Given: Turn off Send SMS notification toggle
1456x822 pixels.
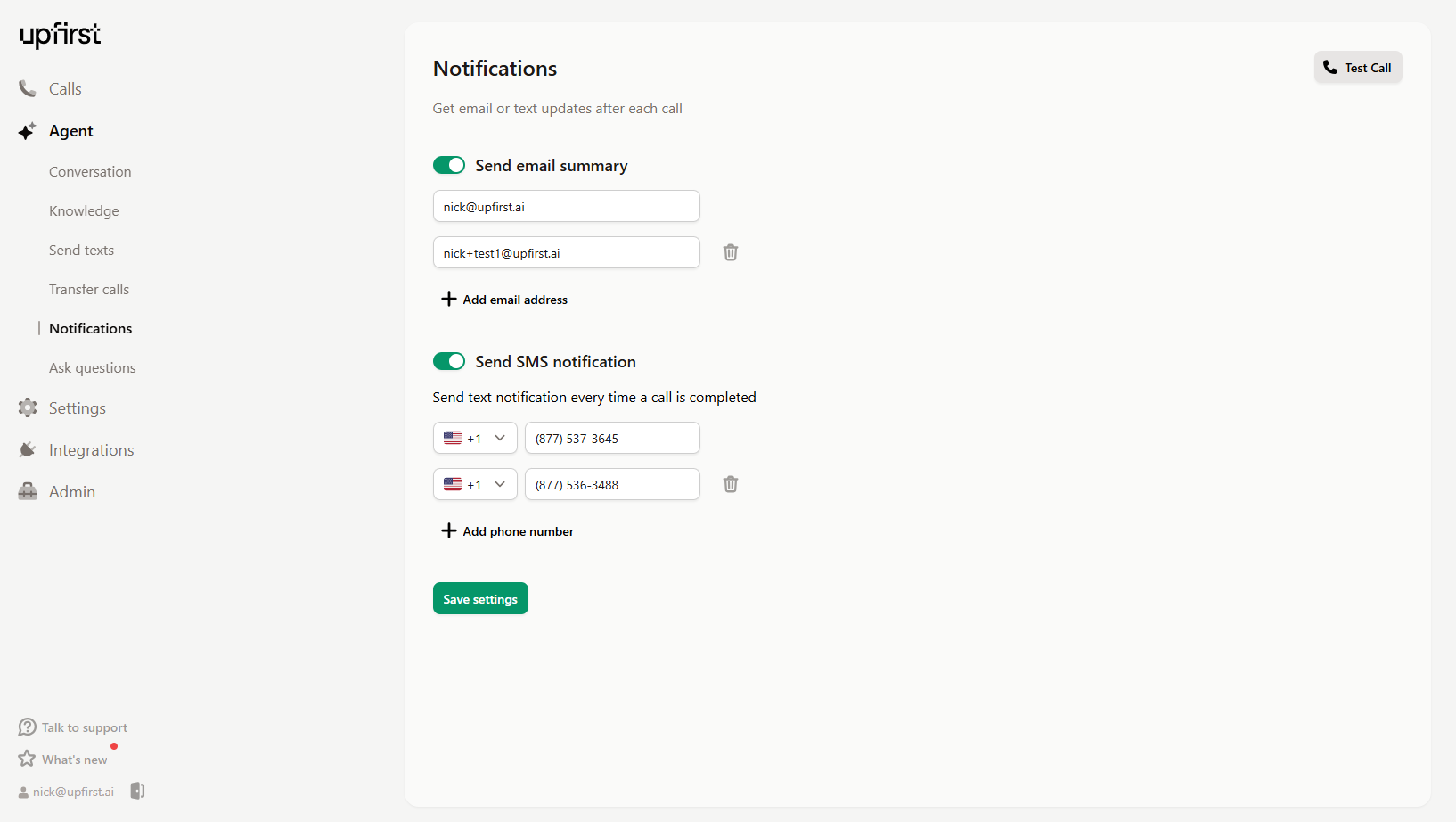Looking at the screenshot, I should (449, 361).
